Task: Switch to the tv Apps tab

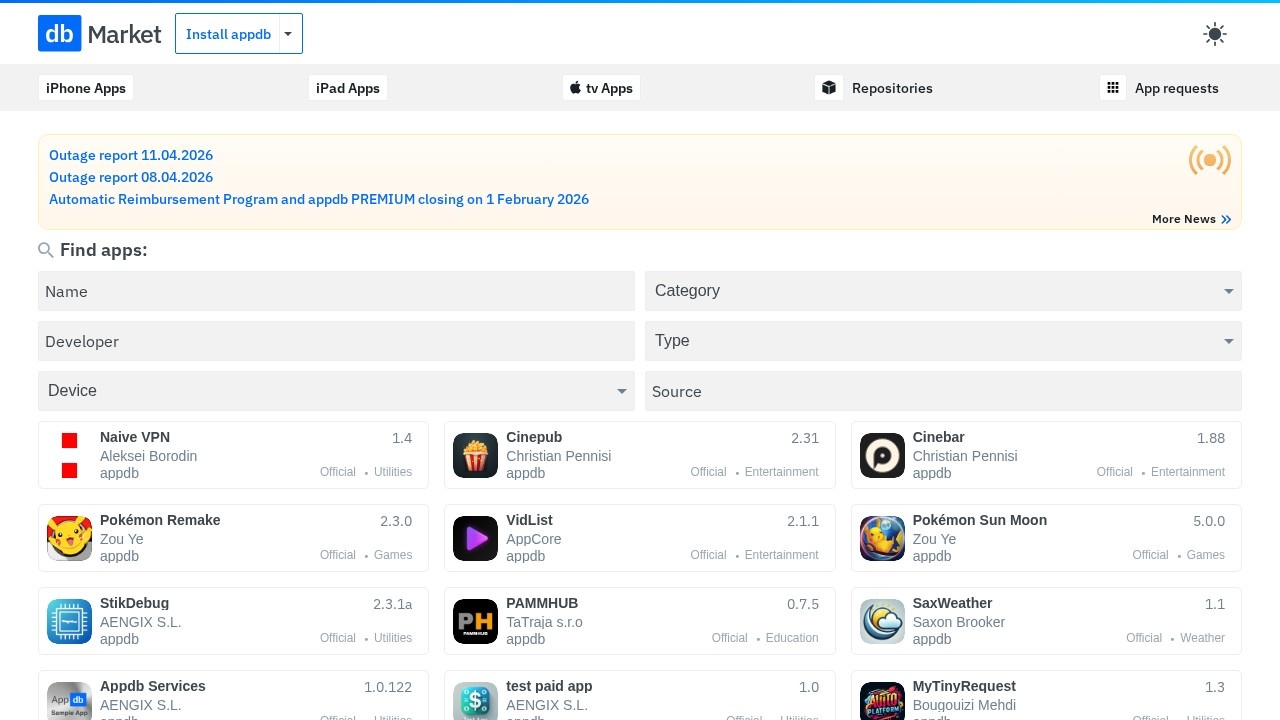Action: pyautogui.click(x=601, y=88)
